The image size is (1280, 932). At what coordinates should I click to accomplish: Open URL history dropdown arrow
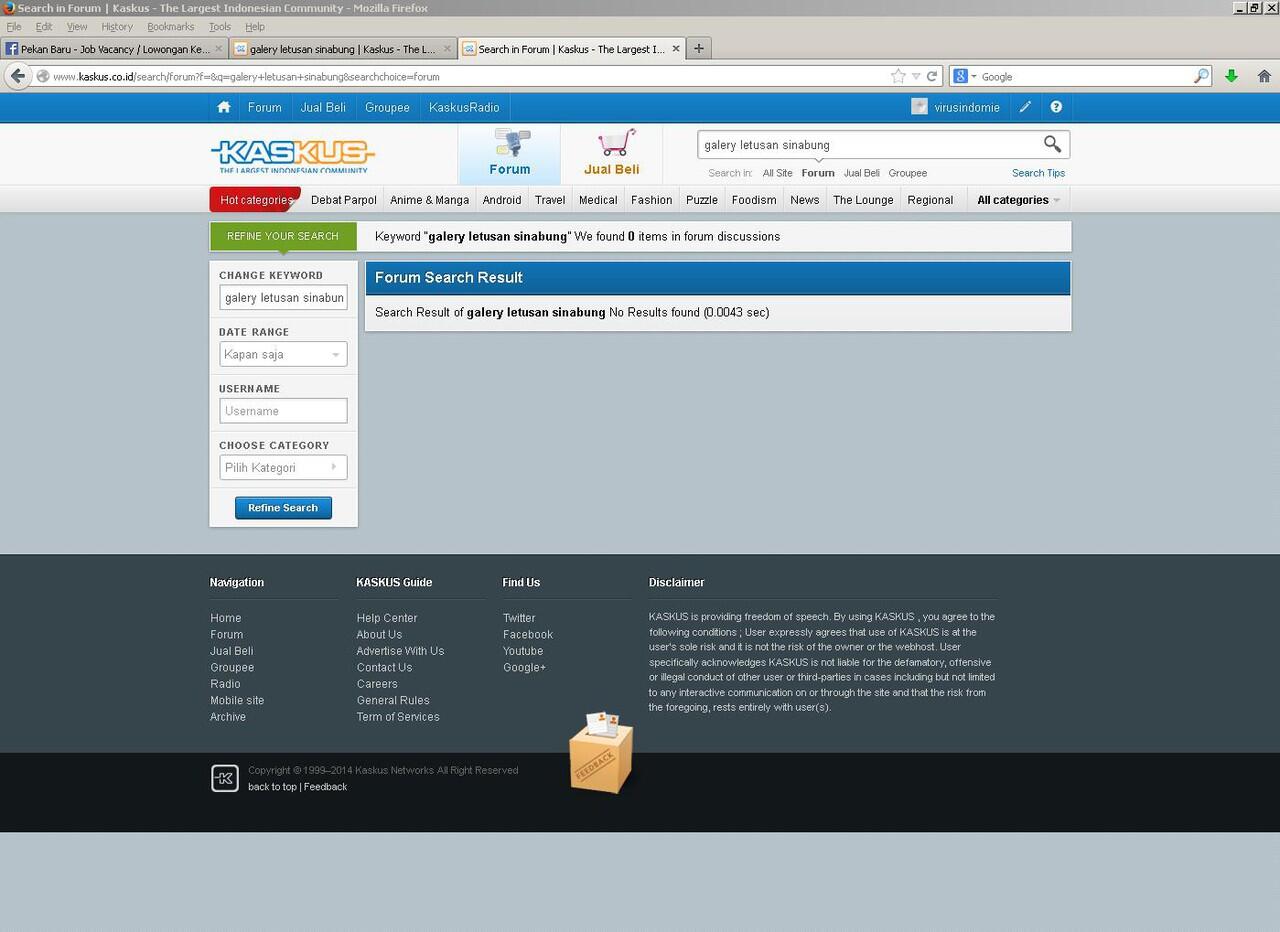[915, 76]
